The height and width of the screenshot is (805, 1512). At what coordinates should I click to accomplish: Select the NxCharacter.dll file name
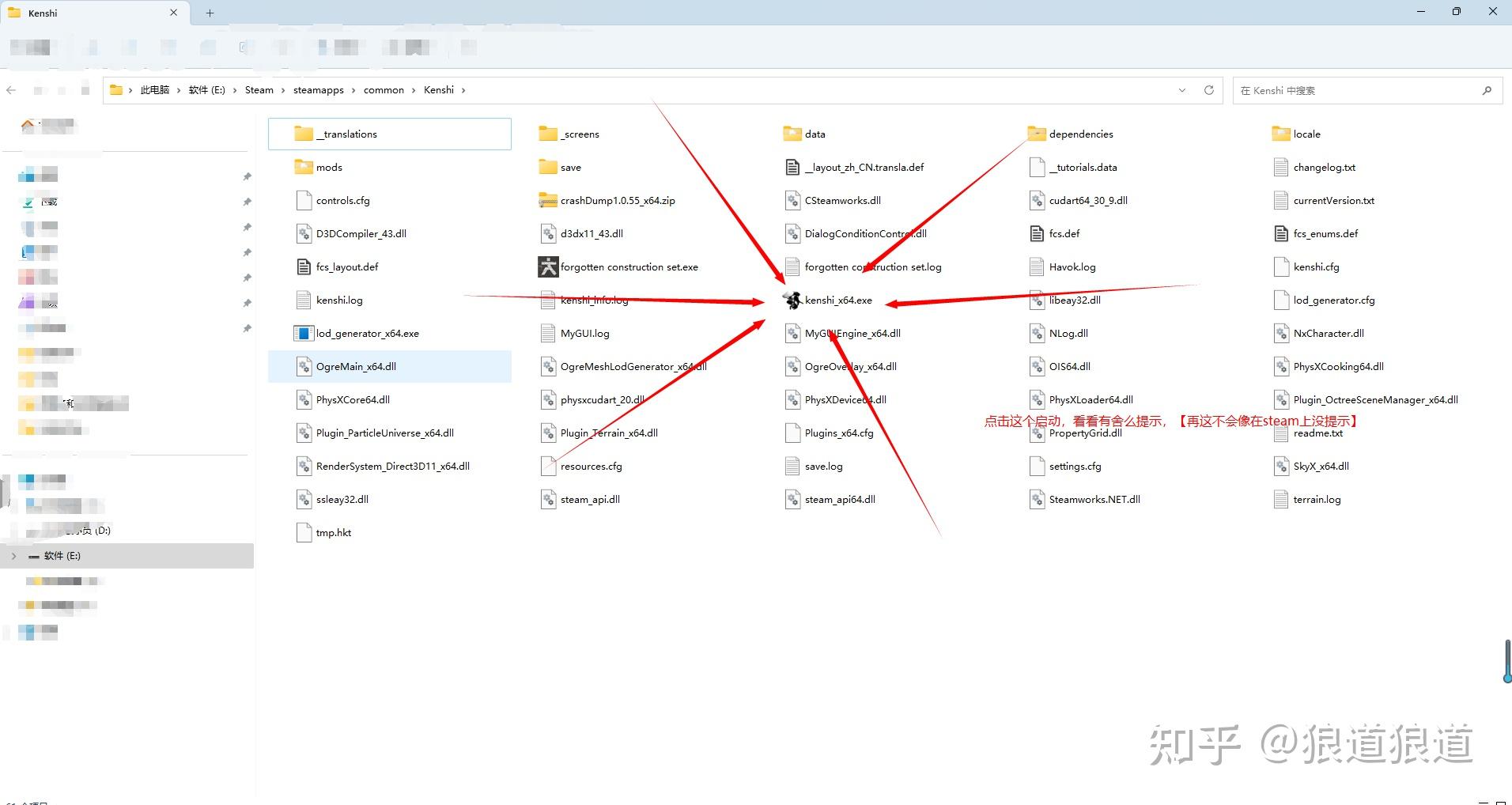tap(1329, 334)
